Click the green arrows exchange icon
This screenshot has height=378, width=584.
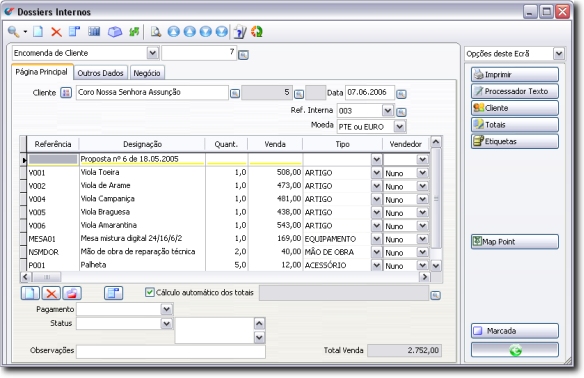(134, 32)
